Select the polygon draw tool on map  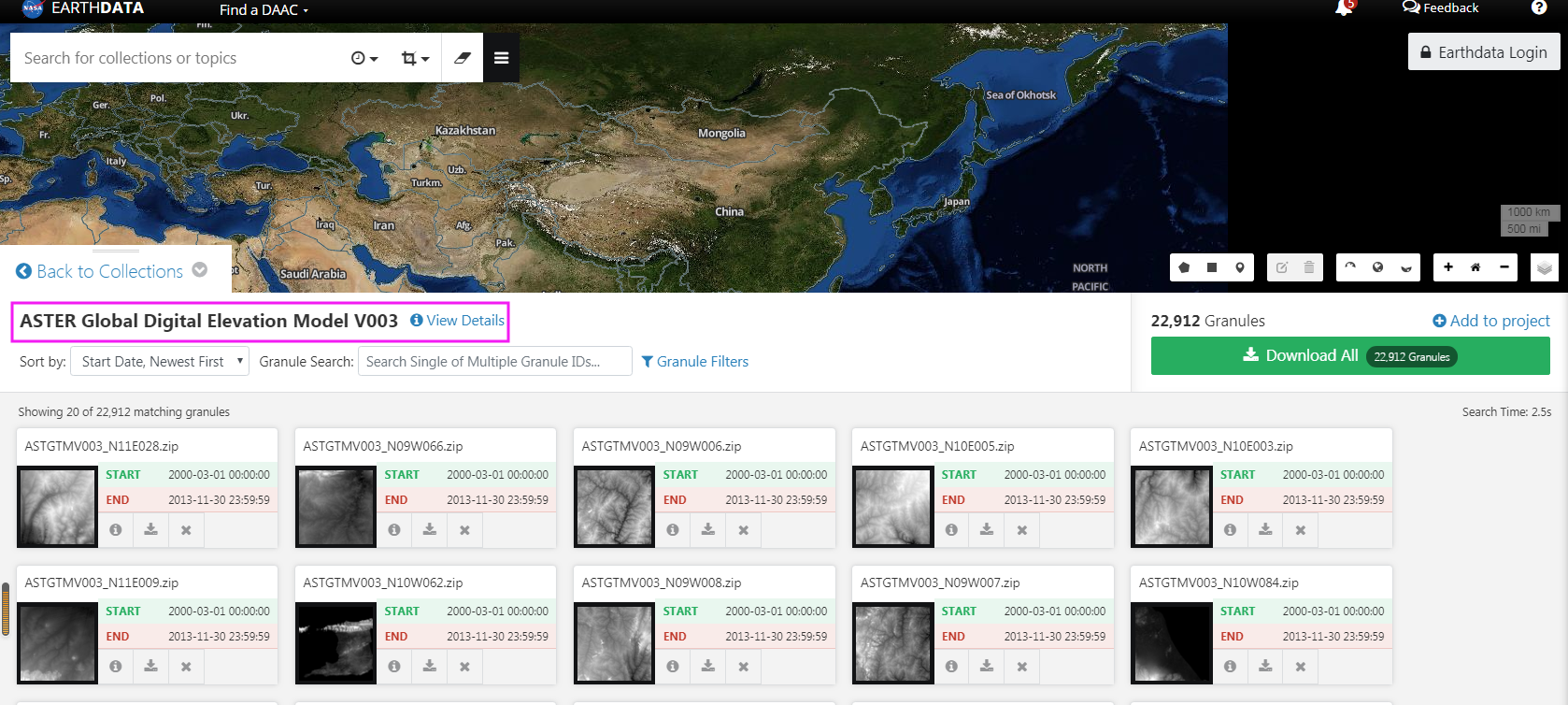pyautogui.click(x=1184, y=267)
